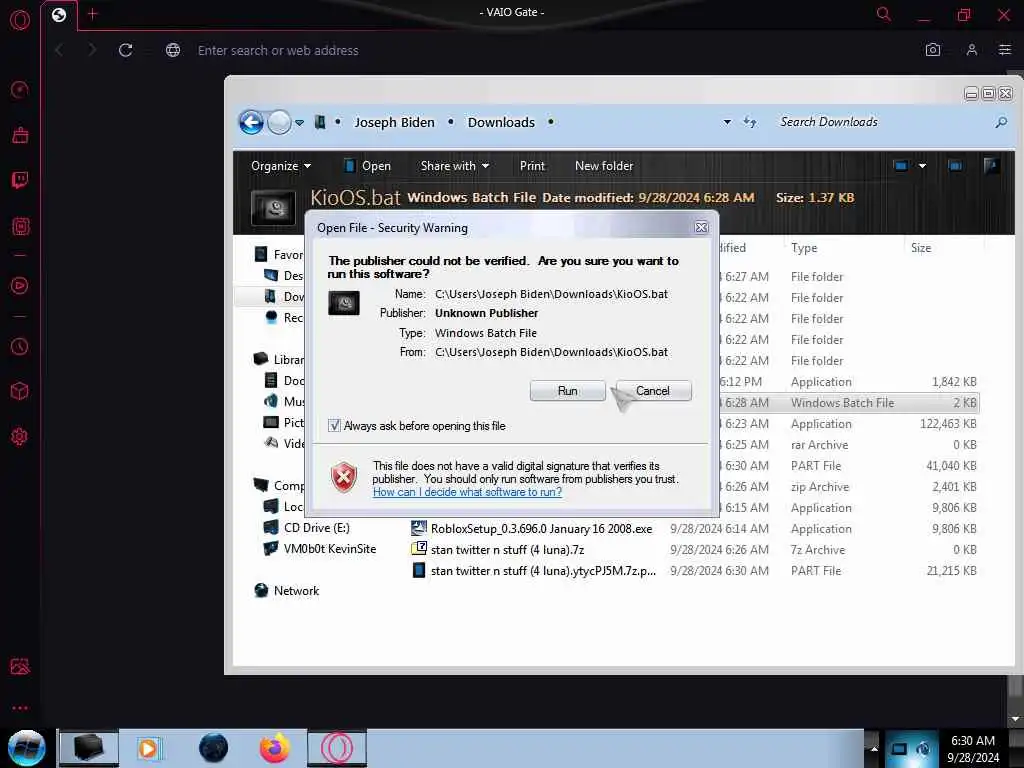Viewport: 1024px width, 768px height.
Task: Open the recent locations dropdown arrow
Action: coord(299,123)
